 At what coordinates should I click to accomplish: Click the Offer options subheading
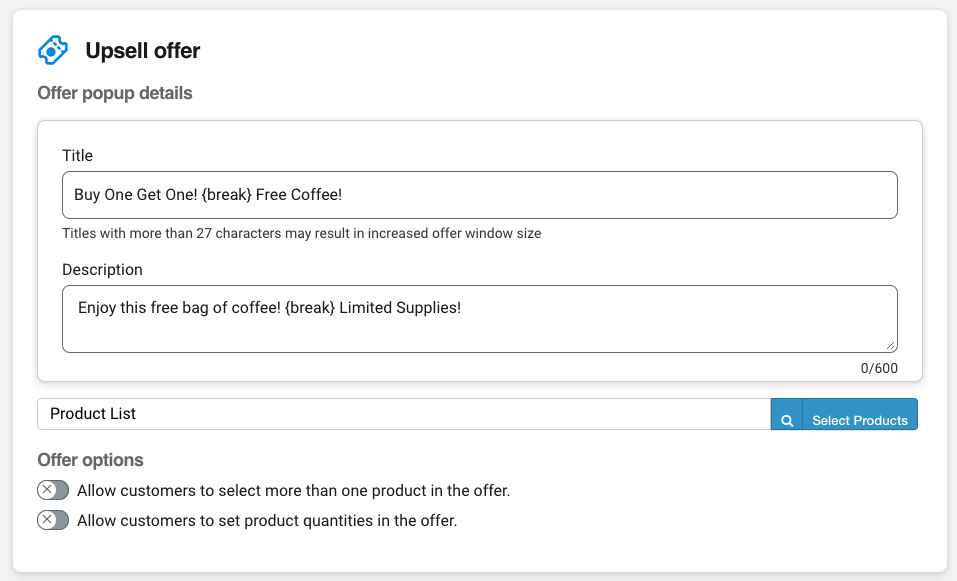90,460
